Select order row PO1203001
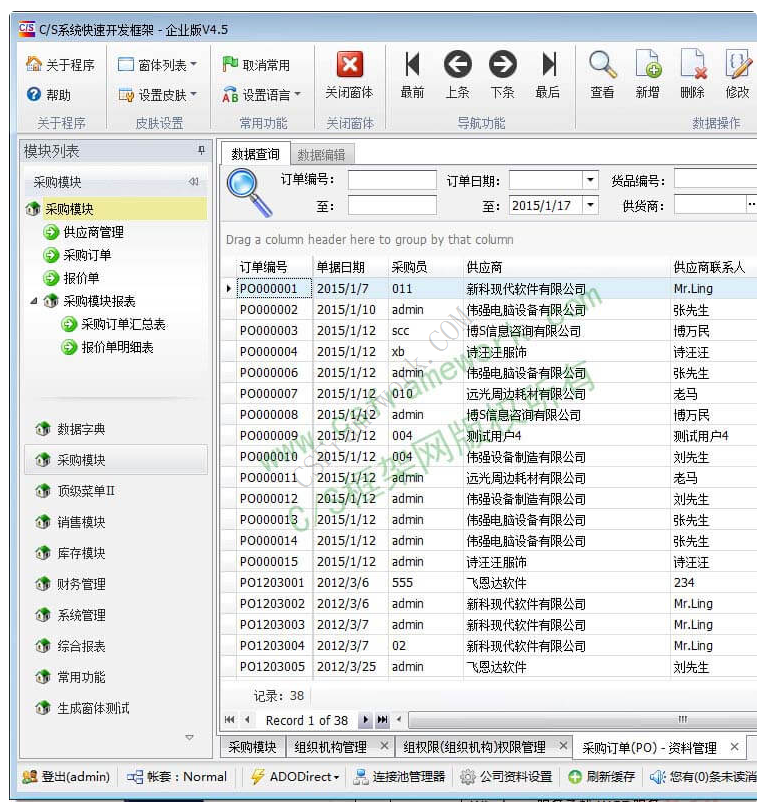The image size is (769, 802). coord(490,582)
